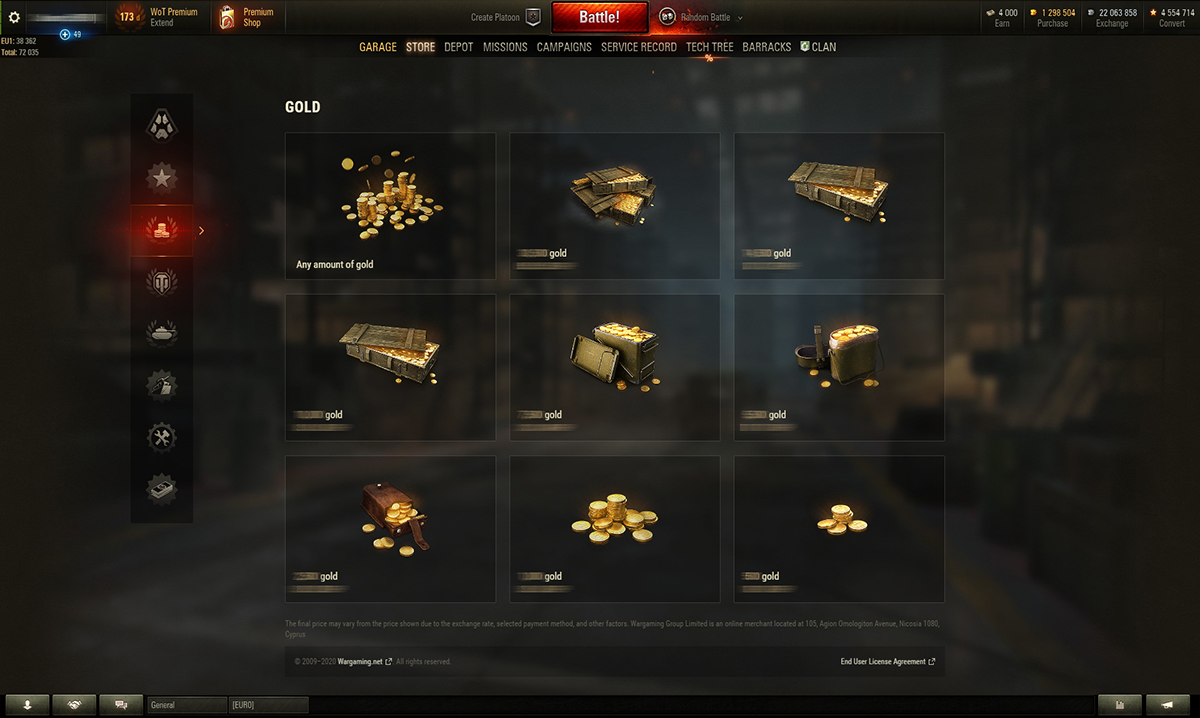This screenshot has height=718, width=1200.
Task: Expand the Random Battle mode dropdown
Action: coord(740,18)
